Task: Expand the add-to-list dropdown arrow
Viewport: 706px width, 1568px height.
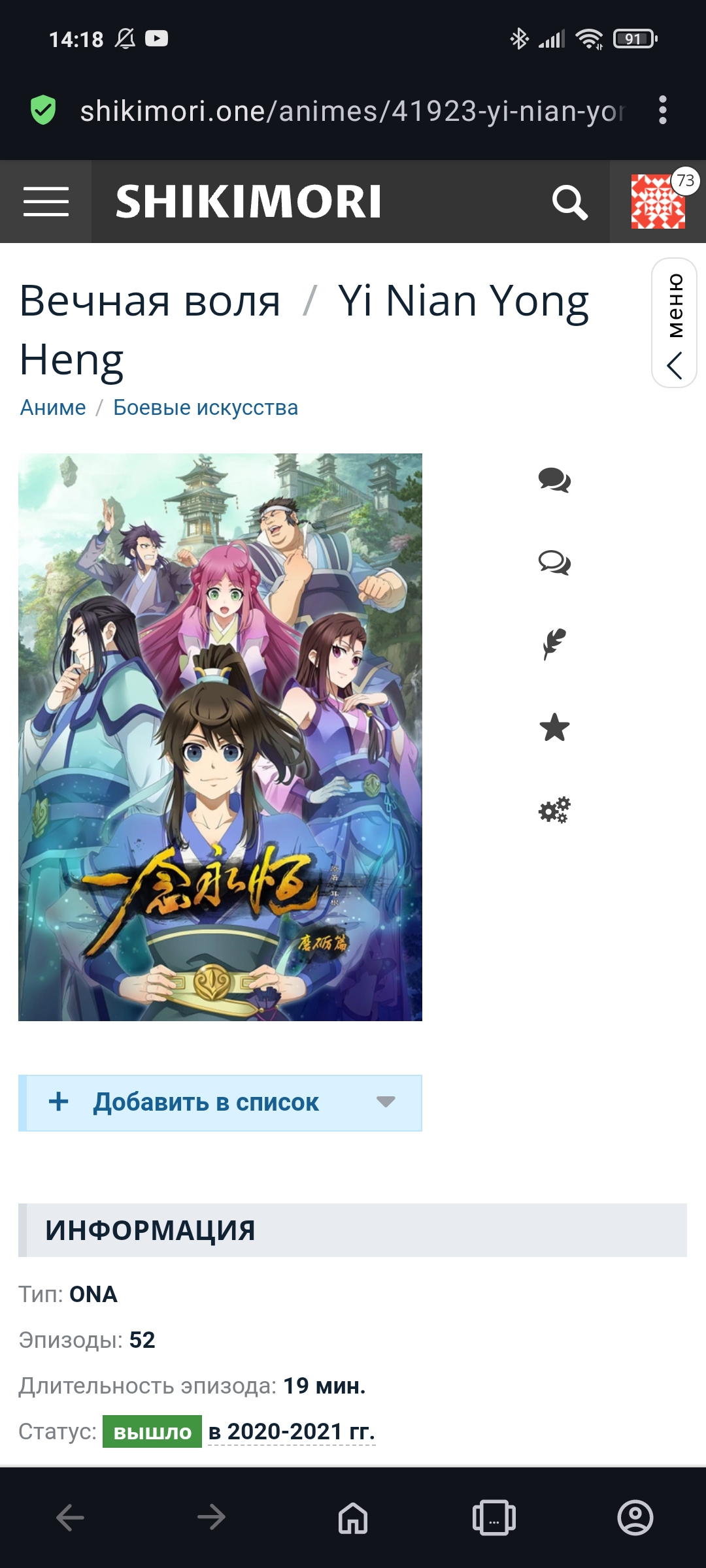Action: [386, 1102]
